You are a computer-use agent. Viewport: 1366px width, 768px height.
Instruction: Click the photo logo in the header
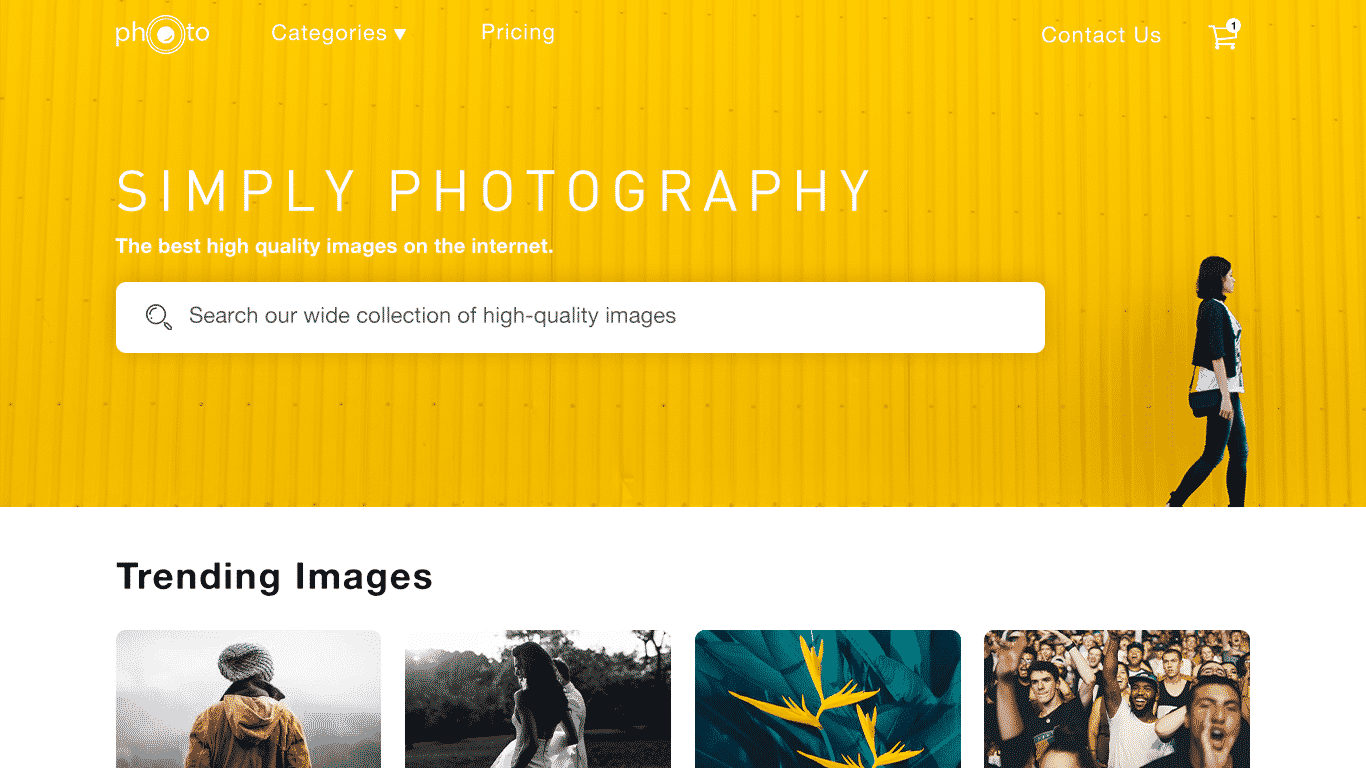click(x=162, y=34)
